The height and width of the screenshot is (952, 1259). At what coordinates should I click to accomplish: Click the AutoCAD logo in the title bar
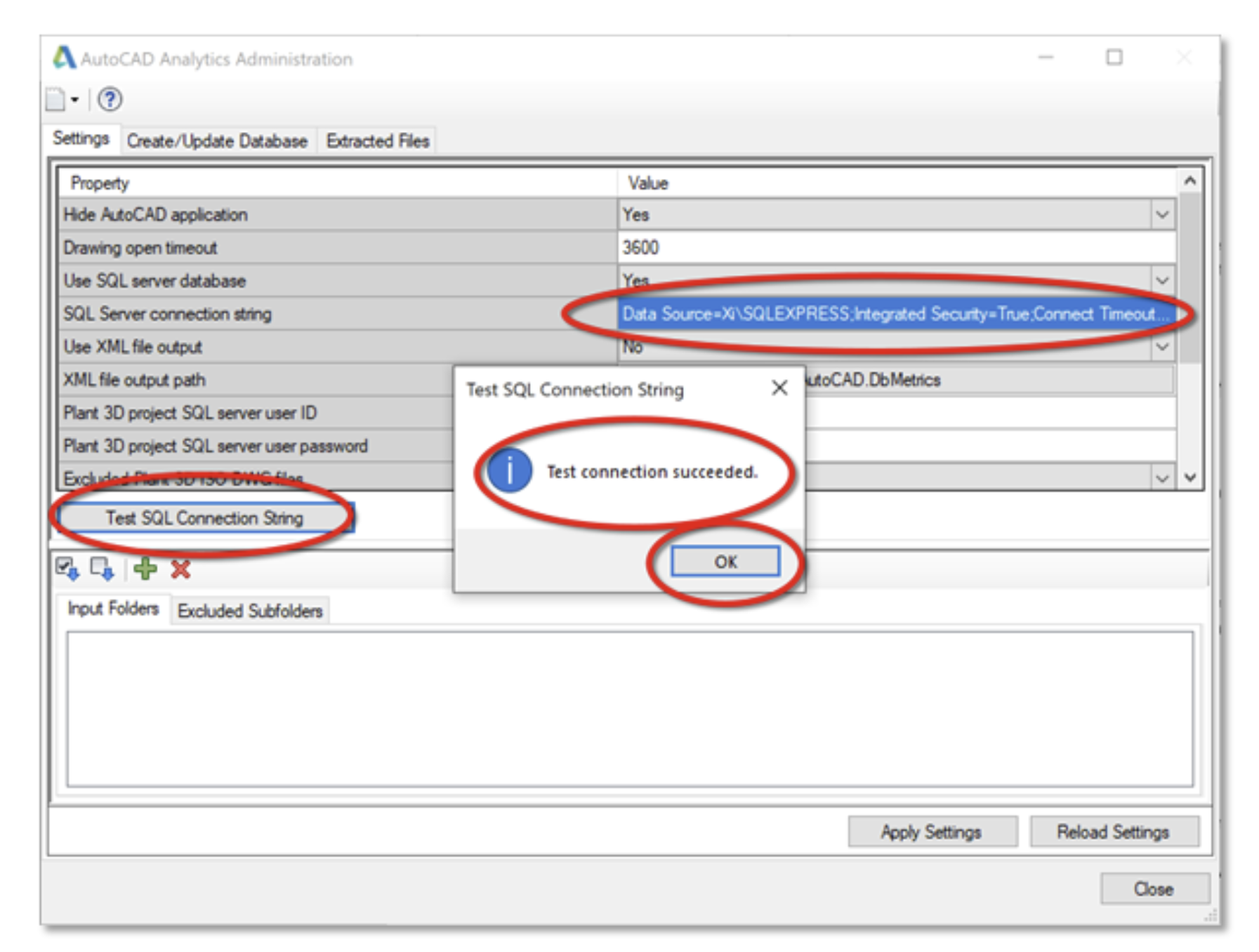(x=64, y=58)
